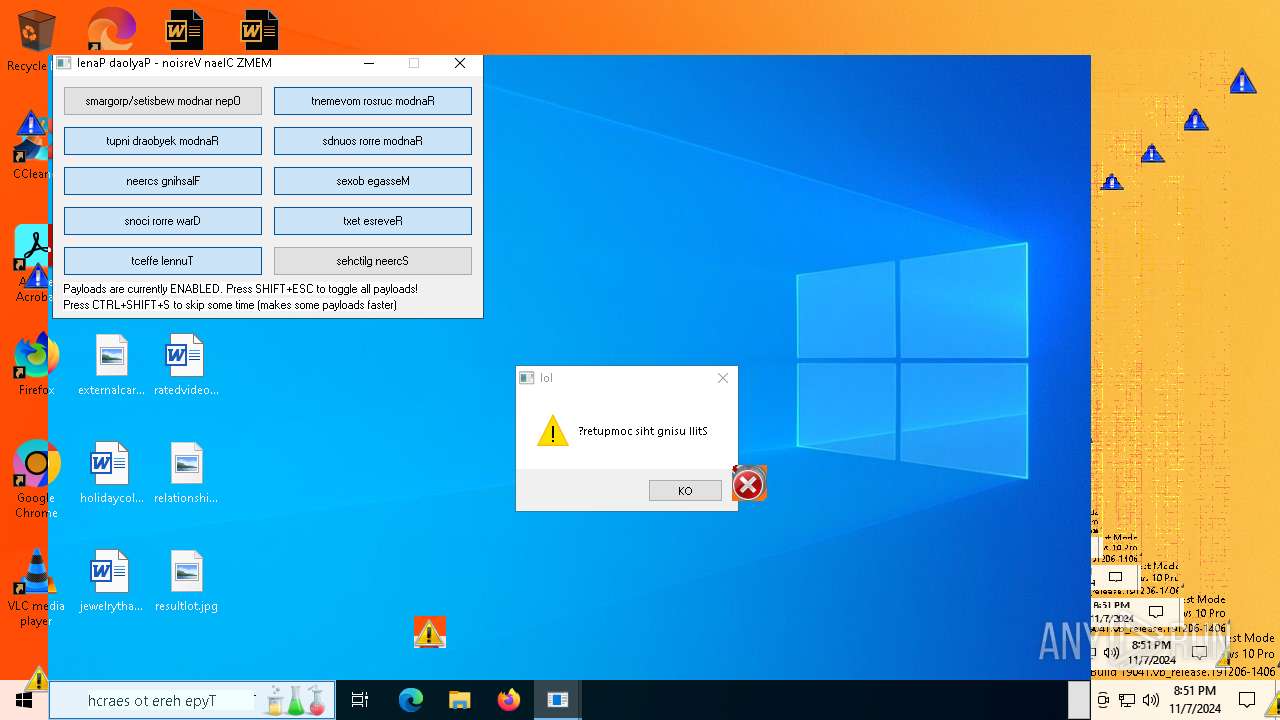Image resolution: width=1280 pixels, height=720 pixels.
Task: Open the Windows Start menu
Action: (24, 700)
